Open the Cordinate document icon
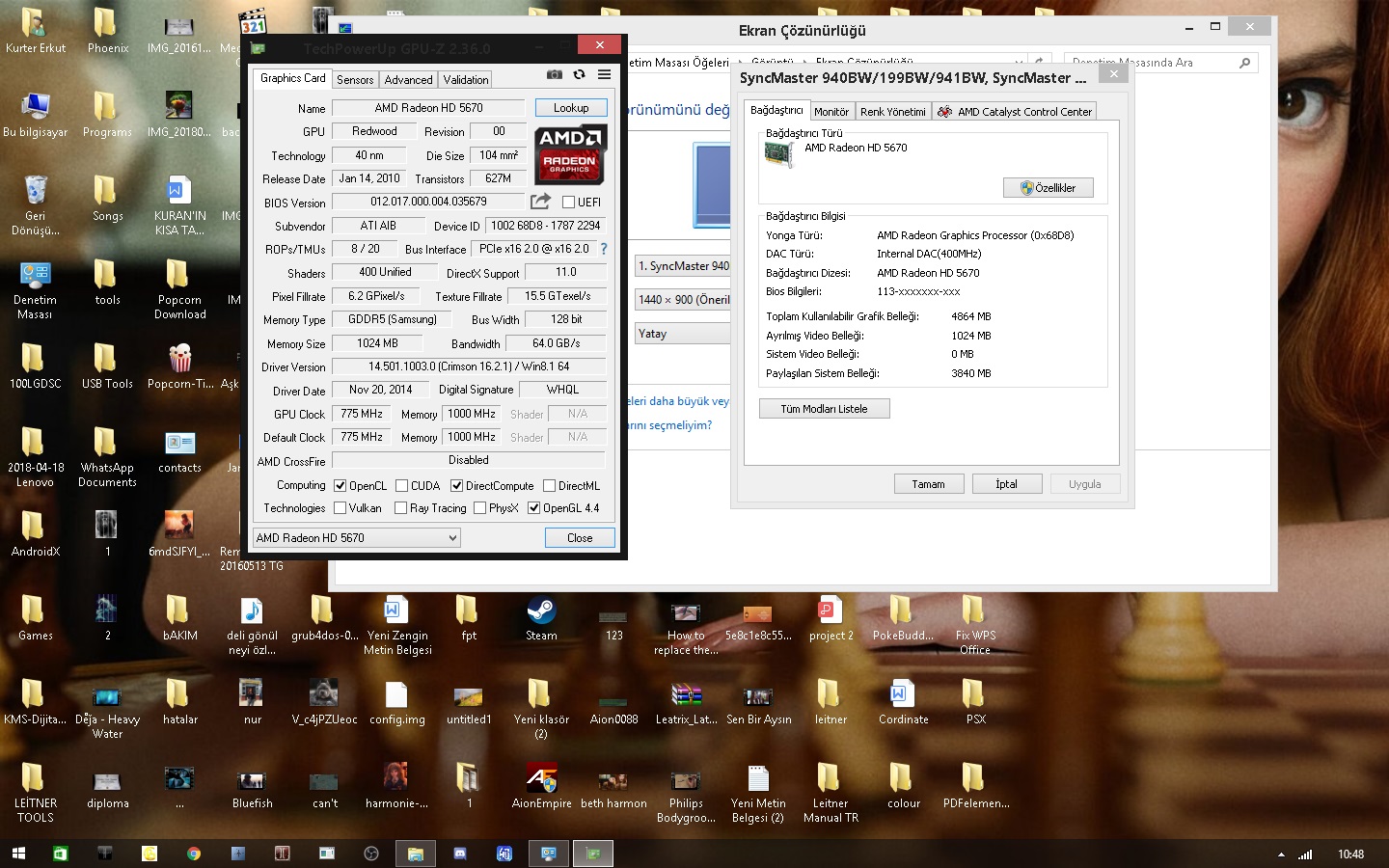The image size is (1389, 868). (903, 702)
